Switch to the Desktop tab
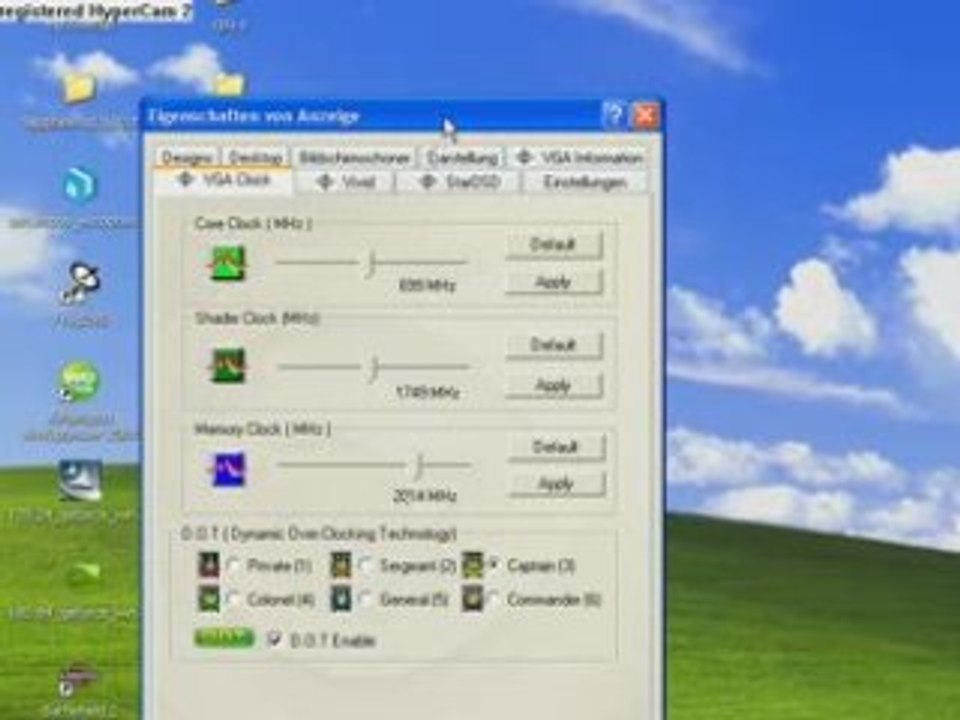 [x=255, y=158]
